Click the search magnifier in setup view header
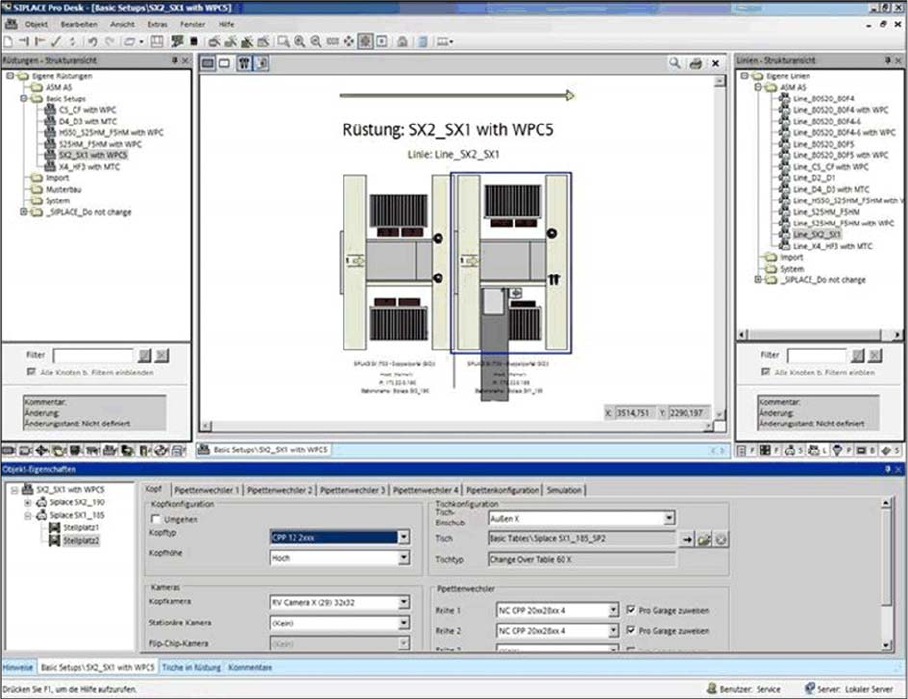Viewport: 908px width, 699px height. (x=676, y=64)
